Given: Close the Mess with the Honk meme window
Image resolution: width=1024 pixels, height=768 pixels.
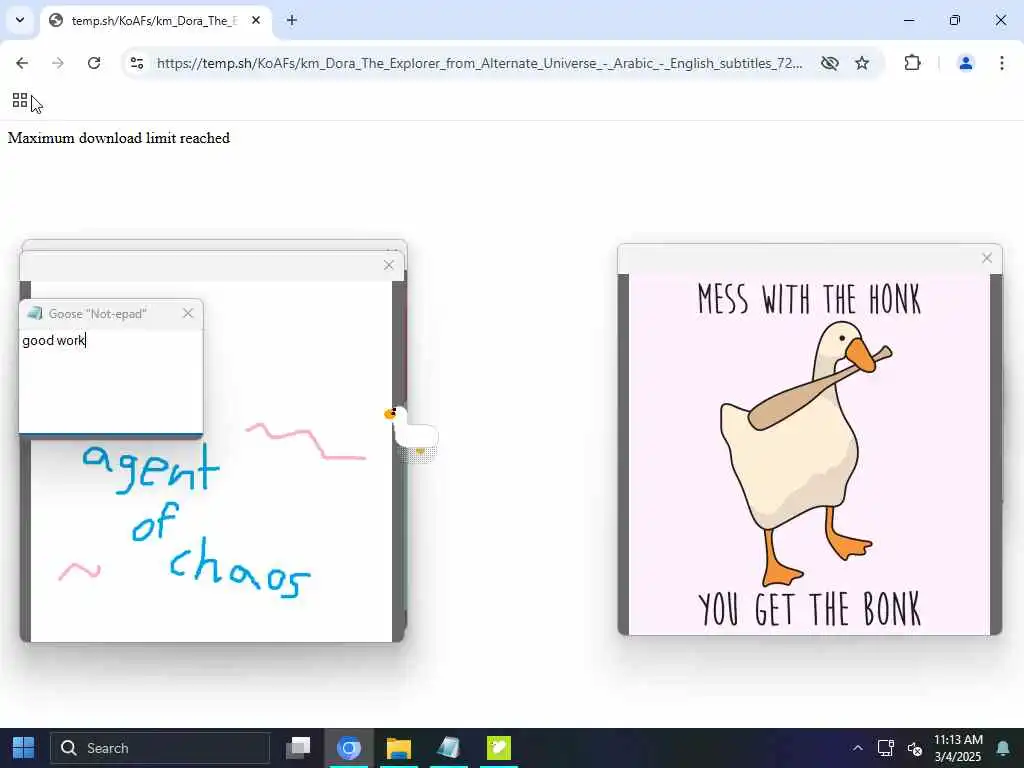Looking at the screenshot, I should click(x=987, y=258).
